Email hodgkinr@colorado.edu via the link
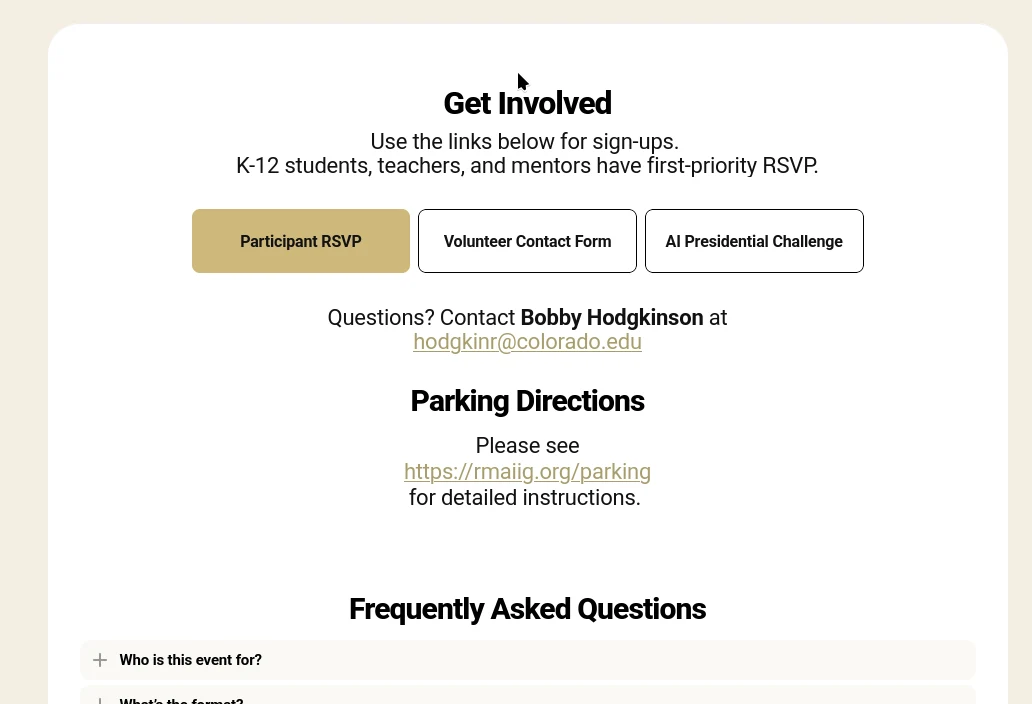The image size is (1032, 704). pyautogui.click(x=527, y=342)
